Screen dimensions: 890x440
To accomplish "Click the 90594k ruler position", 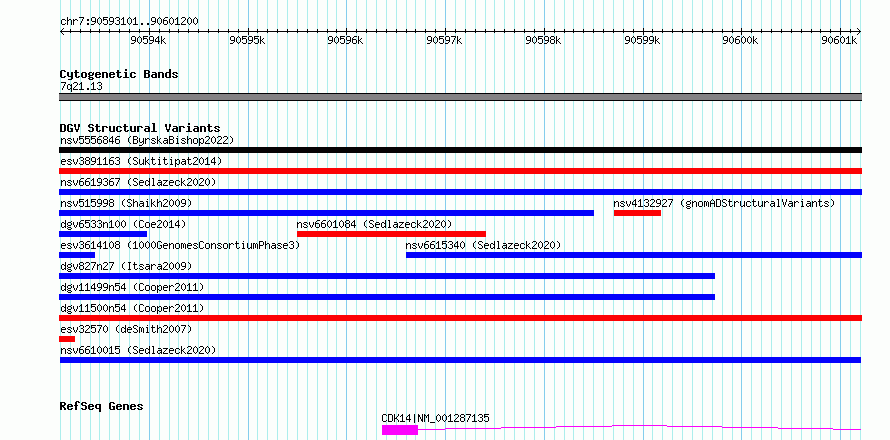I will point(149,40).
